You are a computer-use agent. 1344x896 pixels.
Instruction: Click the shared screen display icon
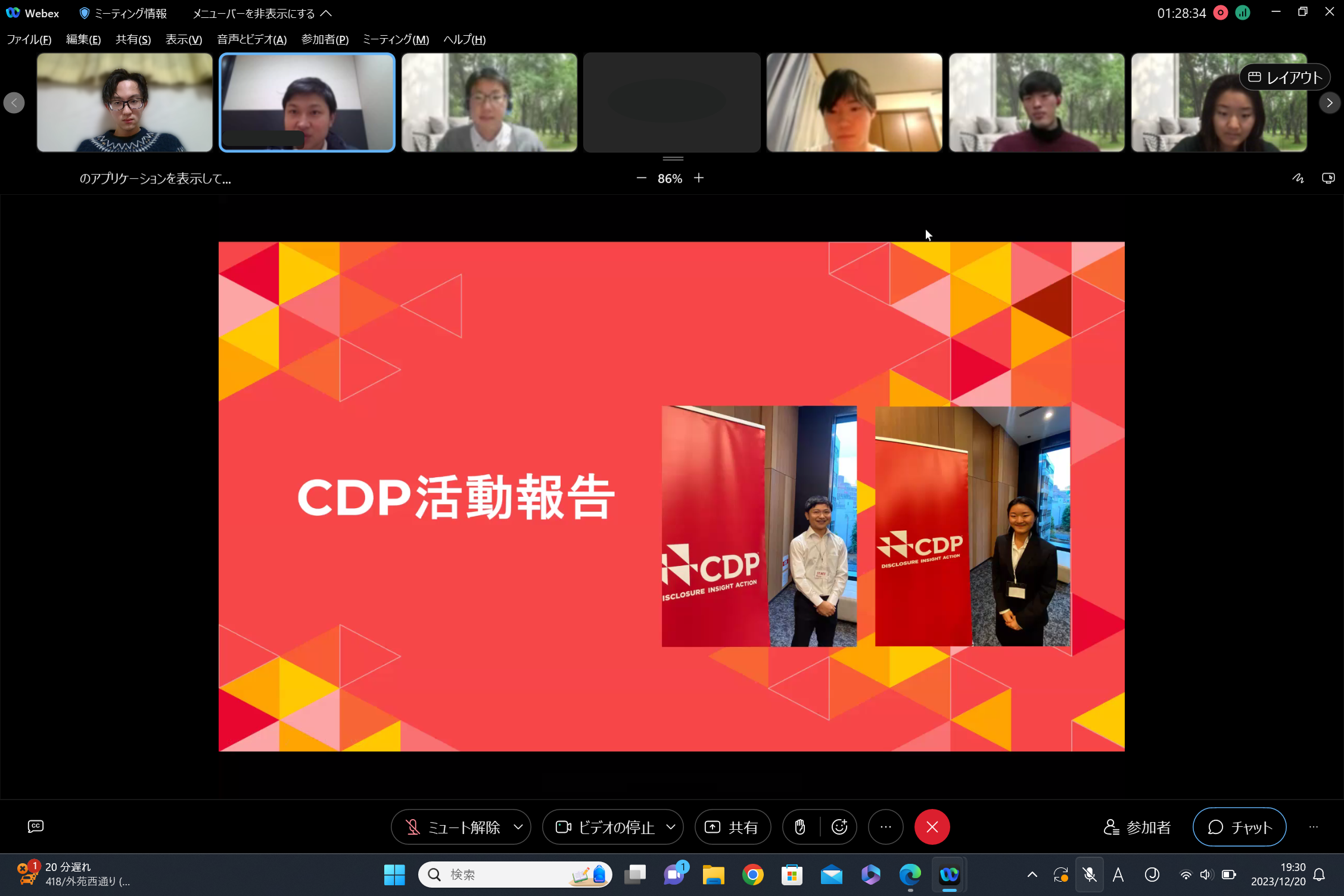[x=1328, y=178]
